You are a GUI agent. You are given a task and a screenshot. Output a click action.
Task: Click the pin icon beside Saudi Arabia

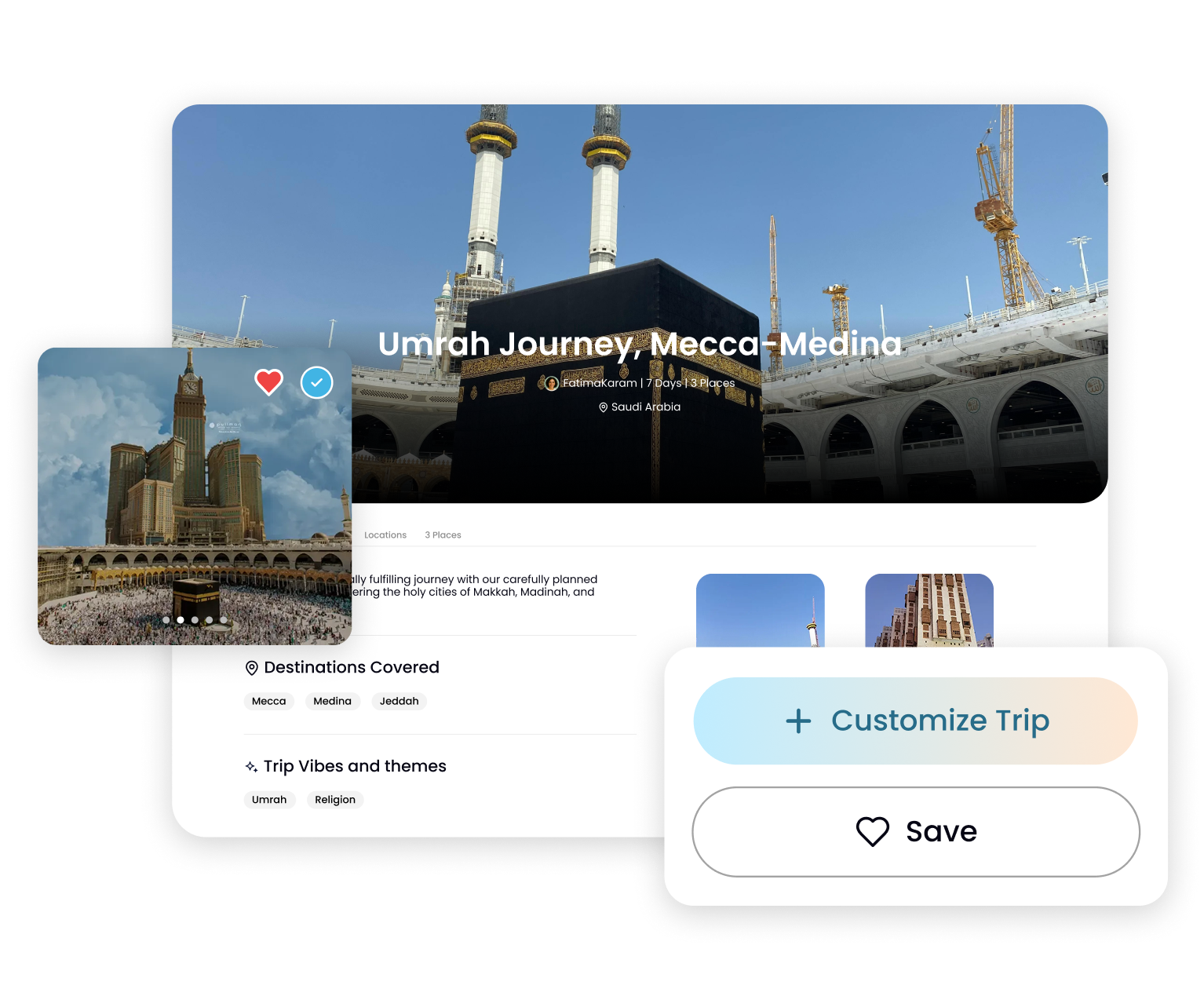603,407
